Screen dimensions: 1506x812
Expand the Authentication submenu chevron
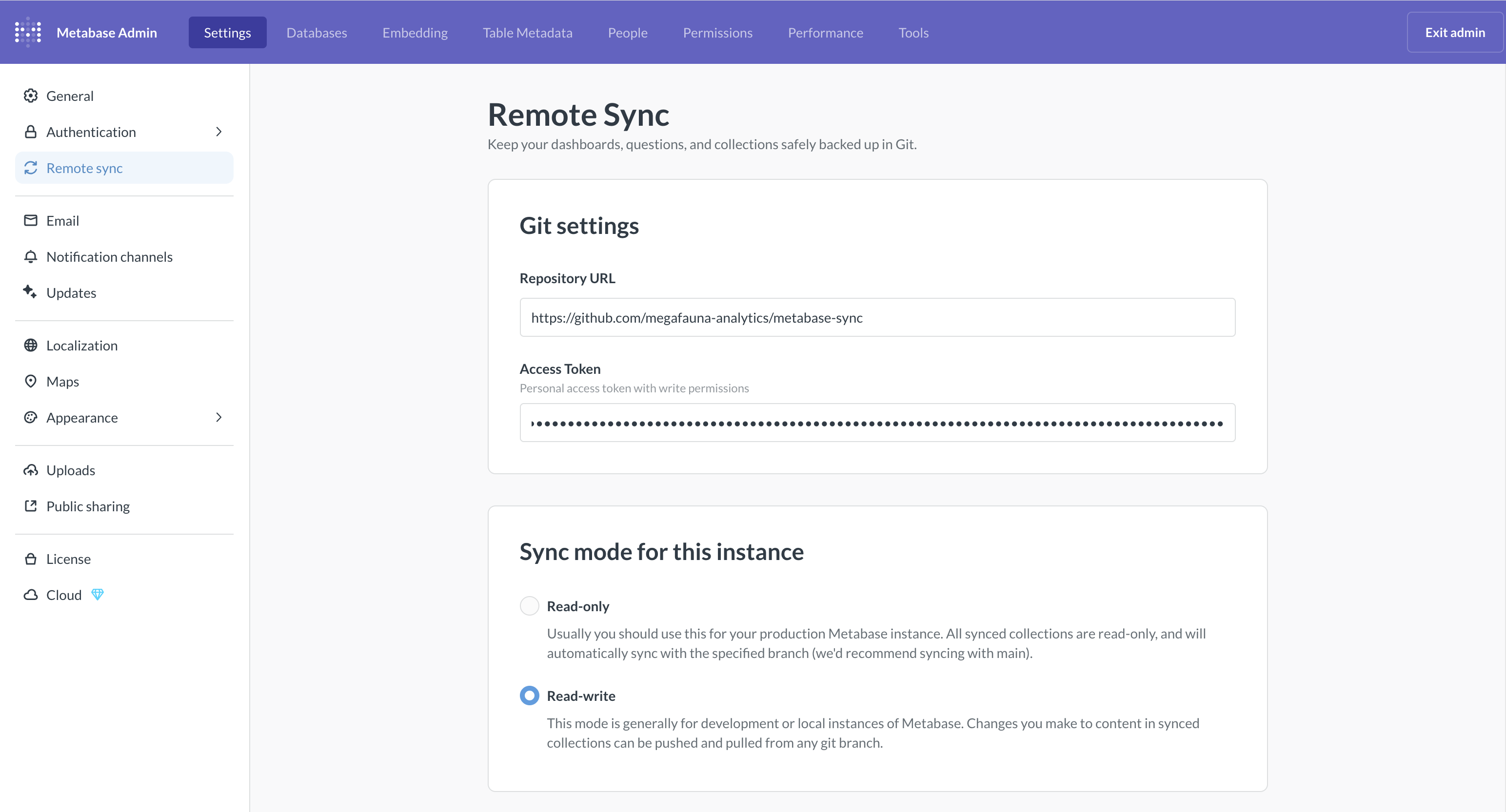coord(218,132)
